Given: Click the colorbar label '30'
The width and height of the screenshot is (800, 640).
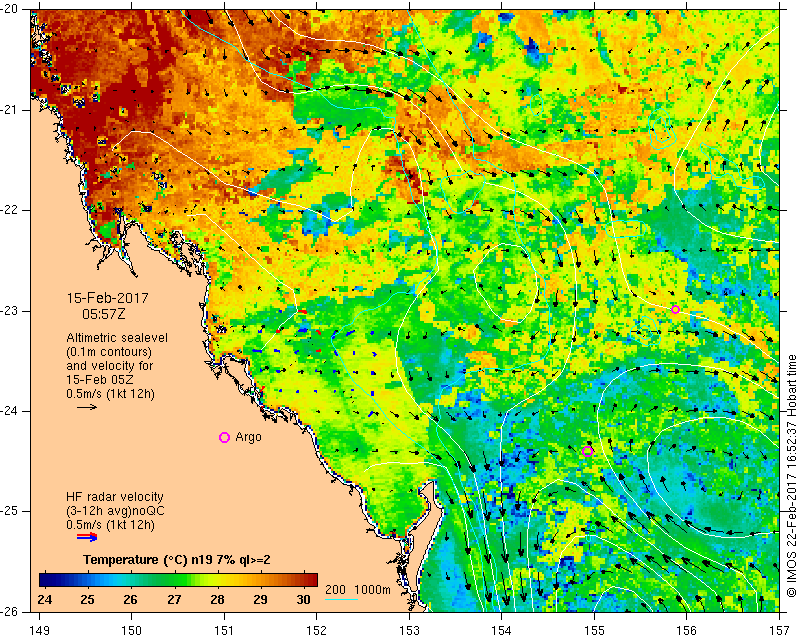Looking at the screenshot, I should (304, 599).
